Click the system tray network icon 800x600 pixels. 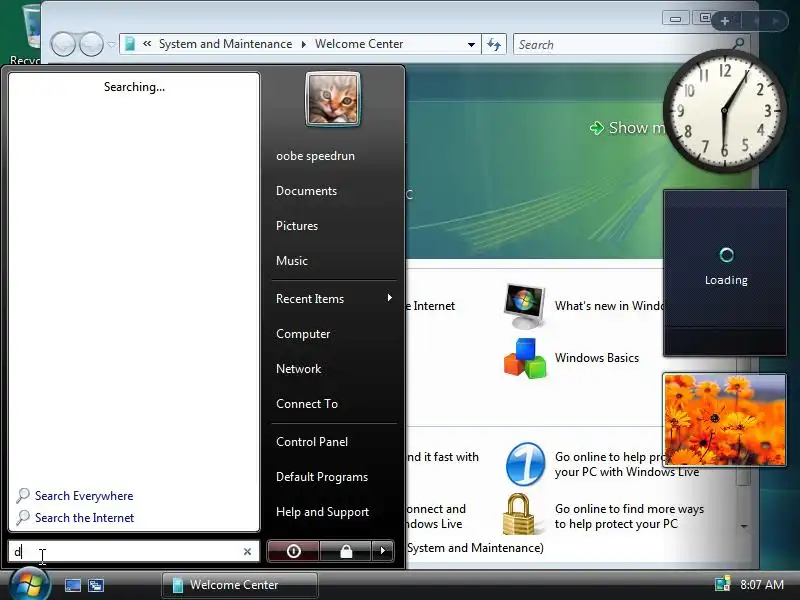coord(722,585)
